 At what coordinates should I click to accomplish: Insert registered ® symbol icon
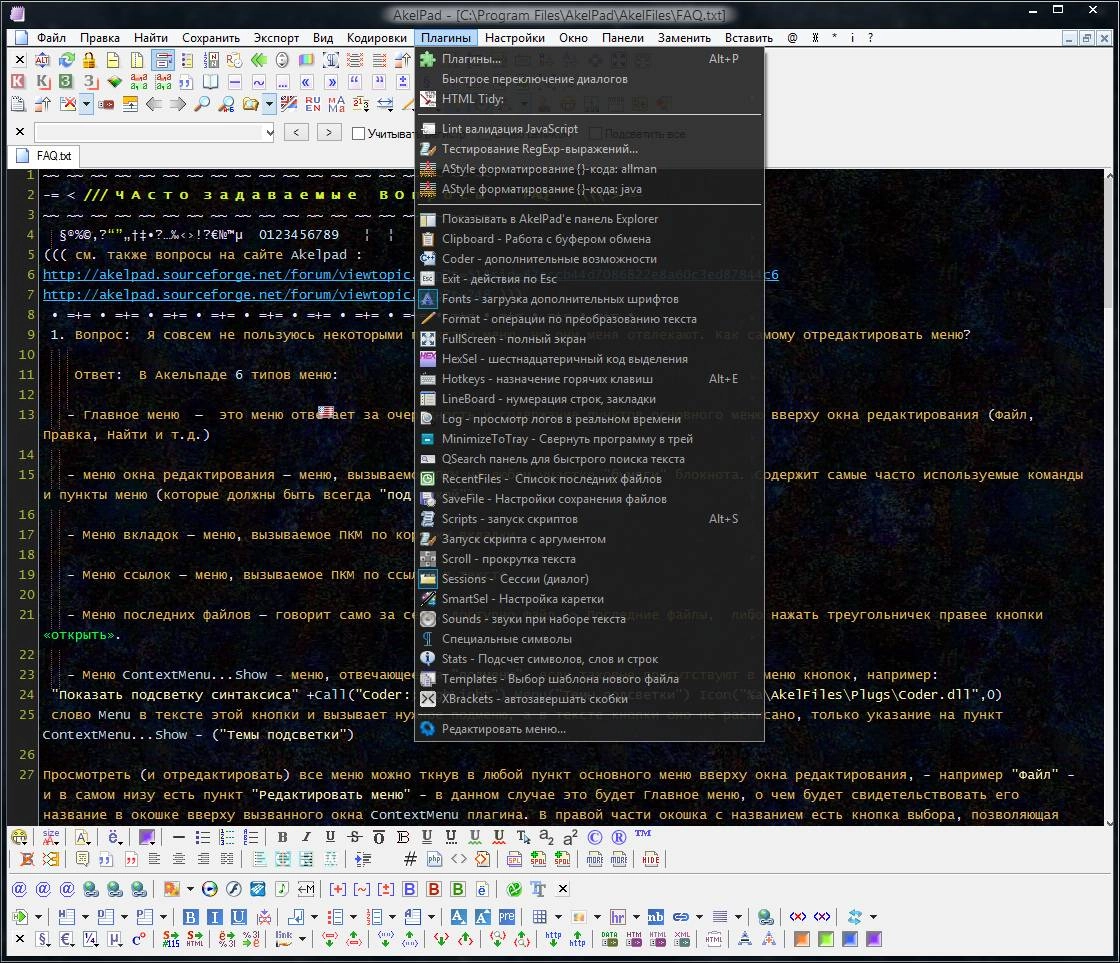tap(619, 837)
